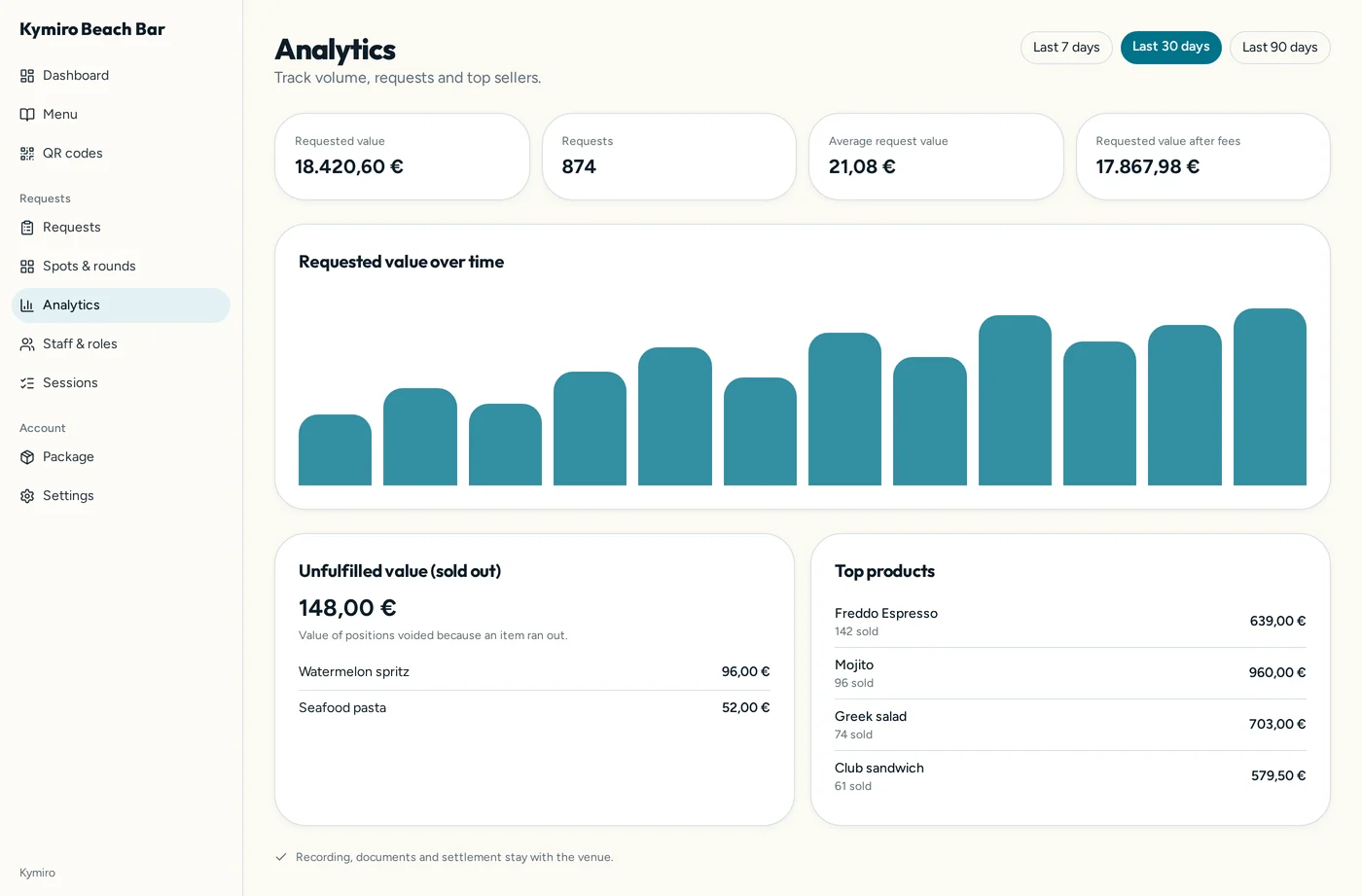The image size is (1362, 896).
Task: Click the Freddo Espresso product row
Action: [x=1070, y=622]
